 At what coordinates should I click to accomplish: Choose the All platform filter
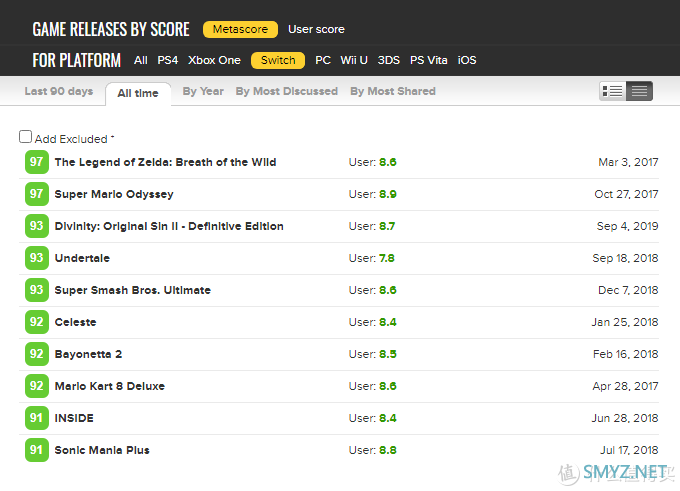141,60
